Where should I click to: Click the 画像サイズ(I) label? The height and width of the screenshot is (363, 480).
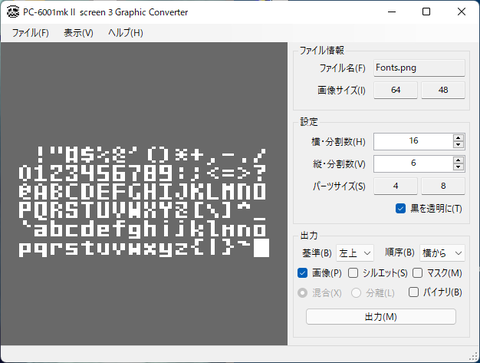[341, 90]
